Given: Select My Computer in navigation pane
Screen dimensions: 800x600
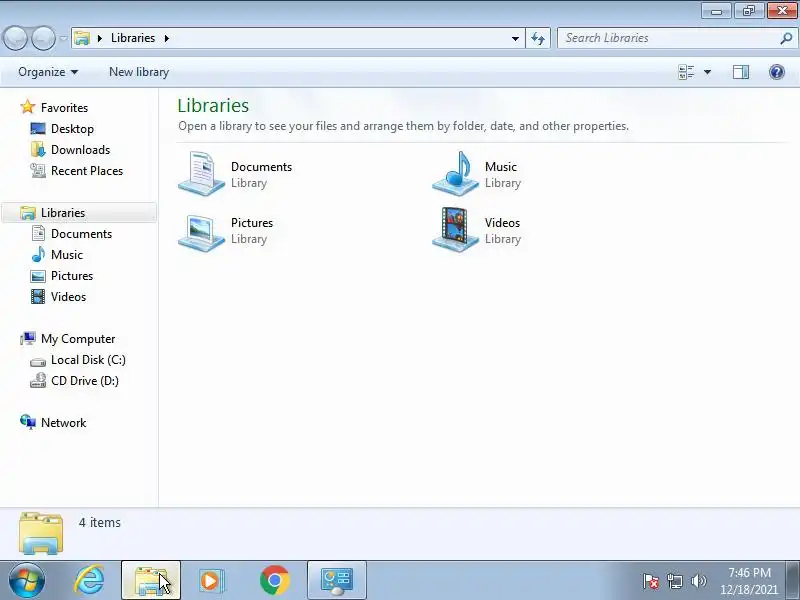Looking at the screenshot, I should point(67,339).
